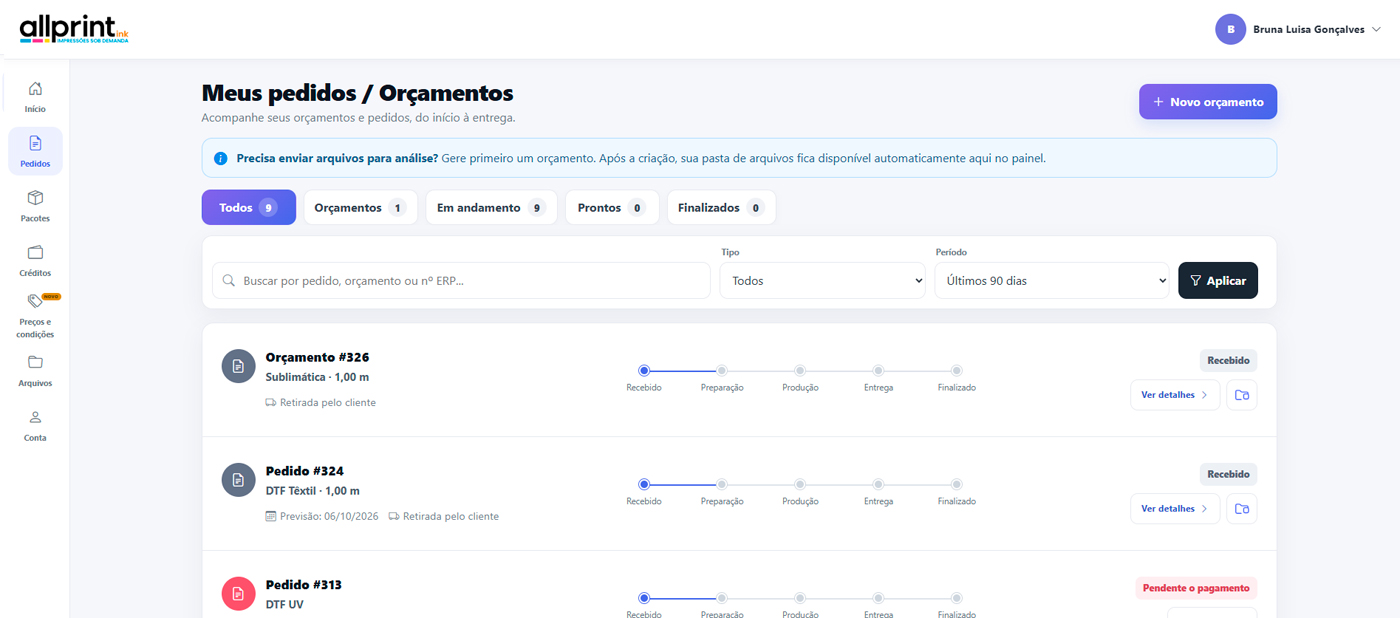The width and height of the screenshot is (1400, 618).
Task: Click the DTF UV text
Action: [284, 605]
